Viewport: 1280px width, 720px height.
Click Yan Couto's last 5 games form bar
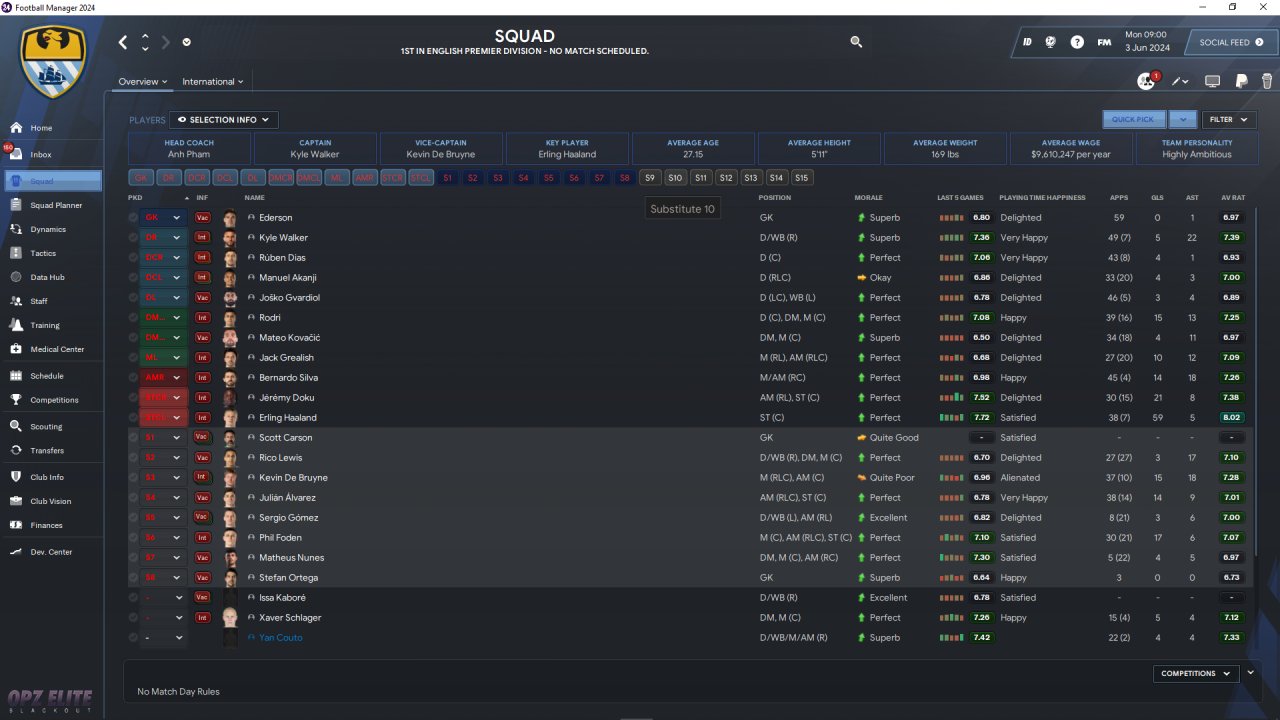coord(951,637)
